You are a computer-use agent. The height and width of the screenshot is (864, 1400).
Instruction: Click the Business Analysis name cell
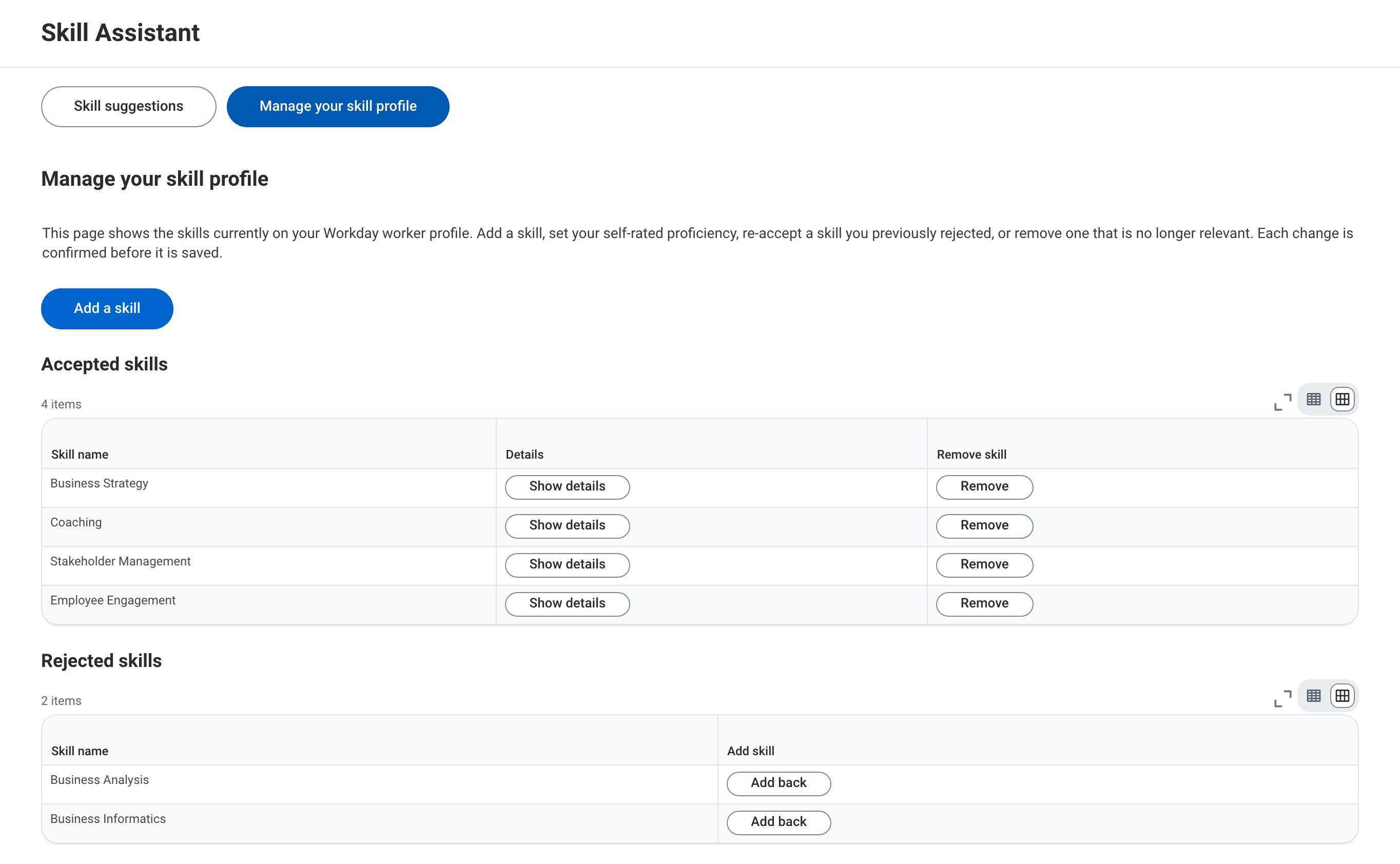pos(379,784)
